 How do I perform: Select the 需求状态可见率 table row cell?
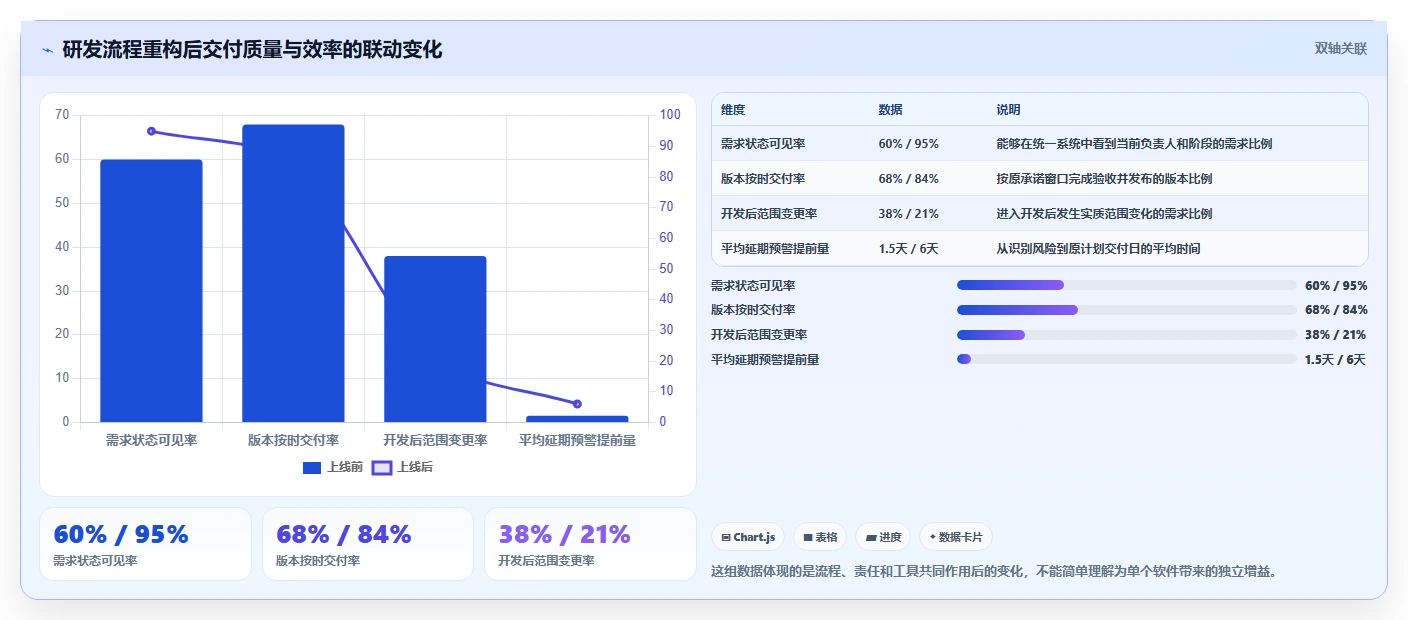pos(763,144)
